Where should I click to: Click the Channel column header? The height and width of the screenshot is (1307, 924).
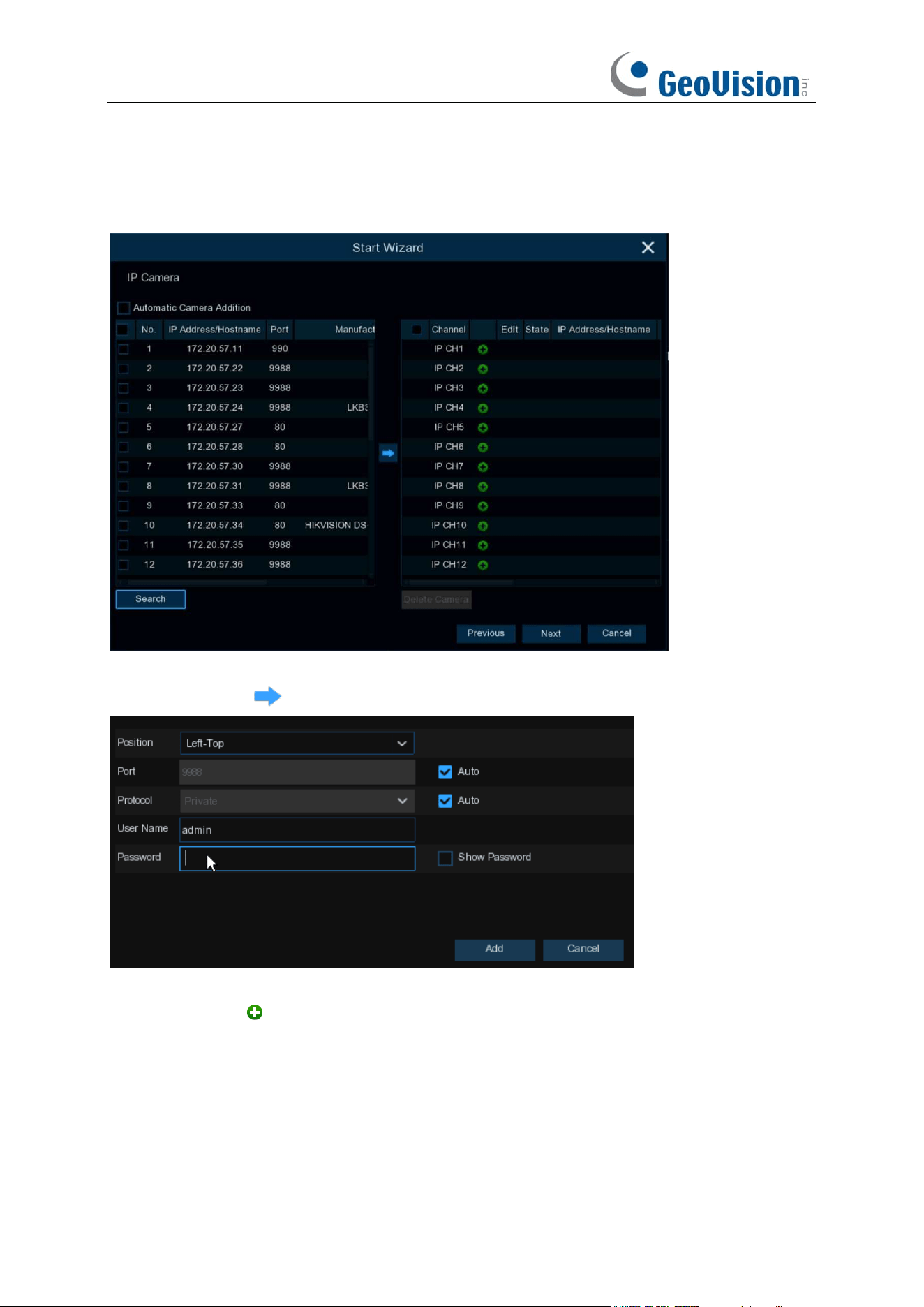tap(448, 330)
